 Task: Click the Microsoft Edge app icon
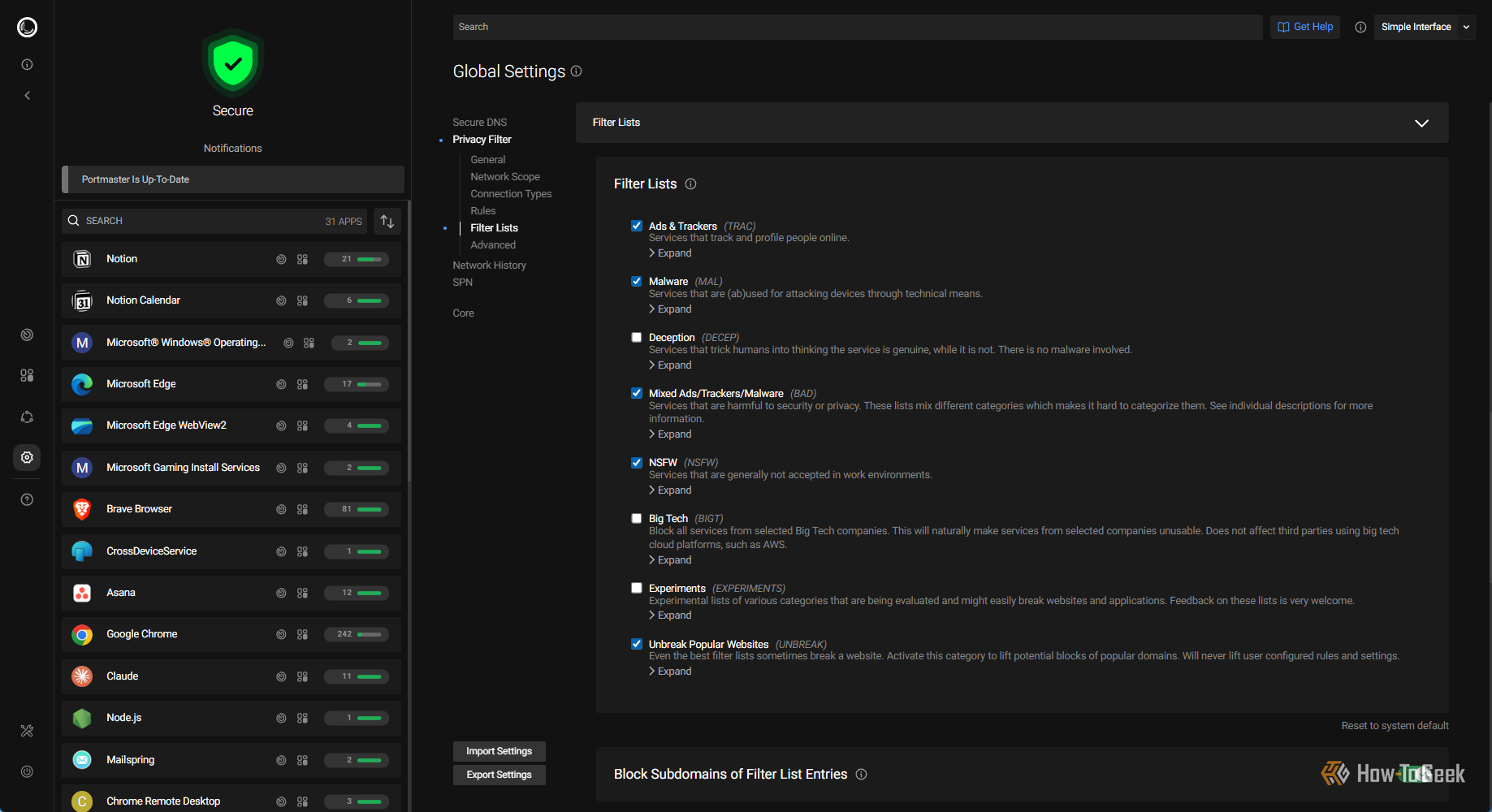(x=82, y=384)
